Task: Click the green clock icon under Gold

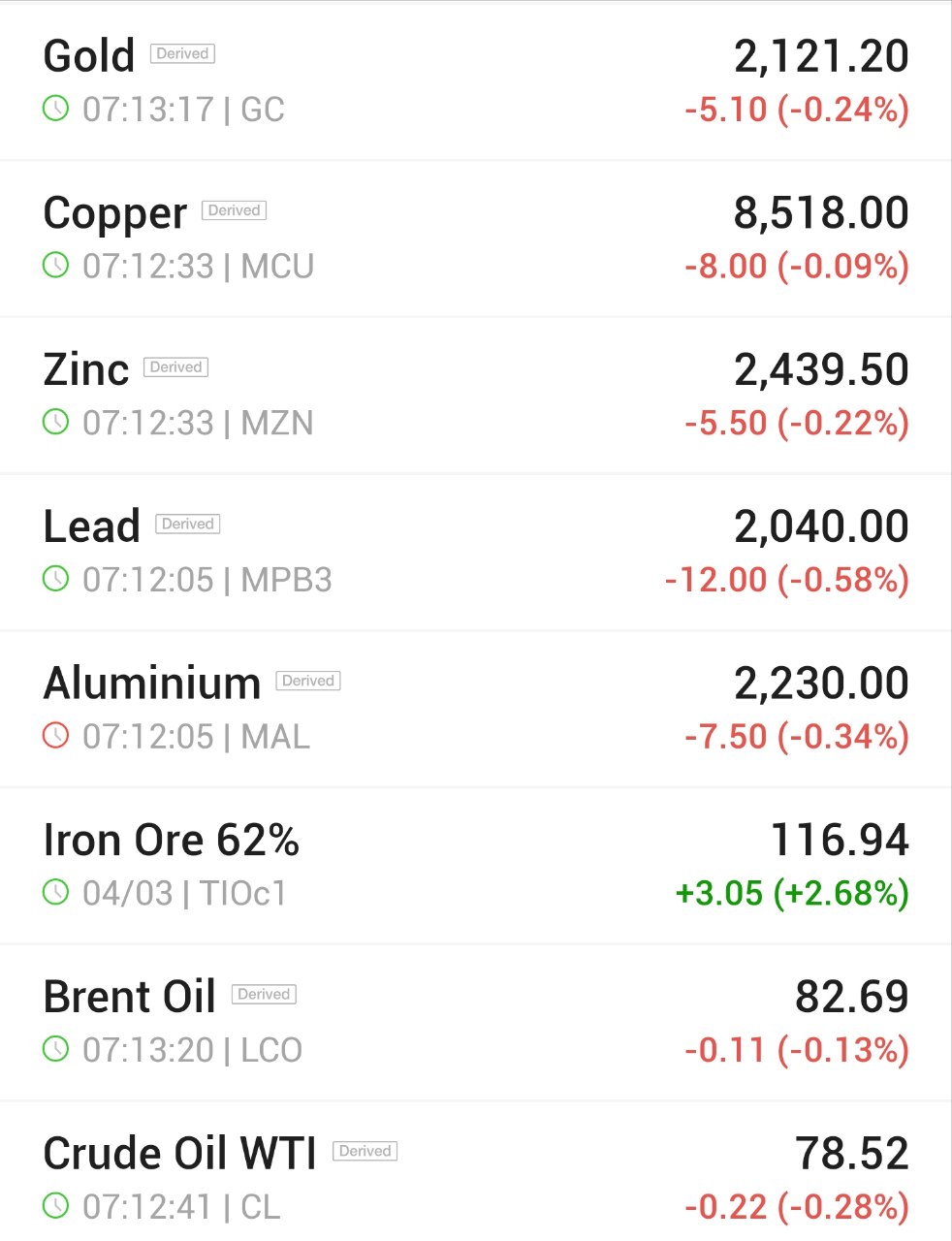Action: click(x=56, y=109)
